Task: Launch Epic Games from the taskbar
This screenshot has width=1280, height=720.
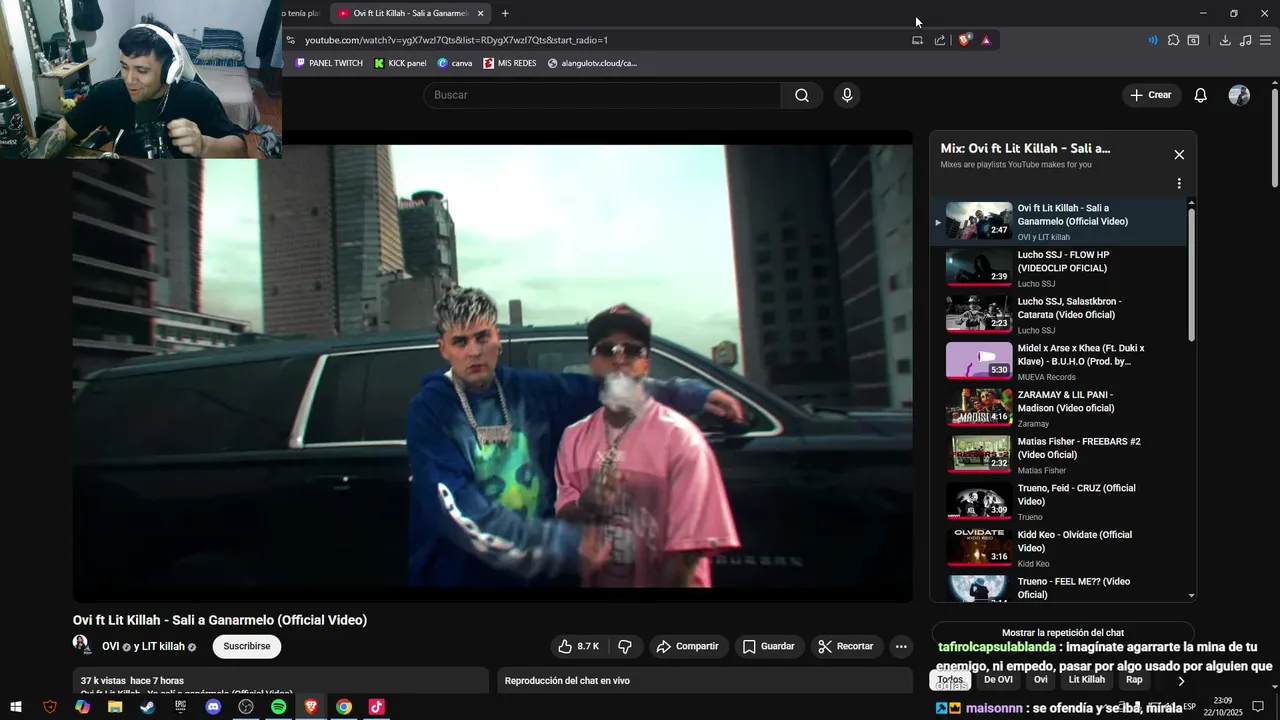Action: tap(180, 707)
